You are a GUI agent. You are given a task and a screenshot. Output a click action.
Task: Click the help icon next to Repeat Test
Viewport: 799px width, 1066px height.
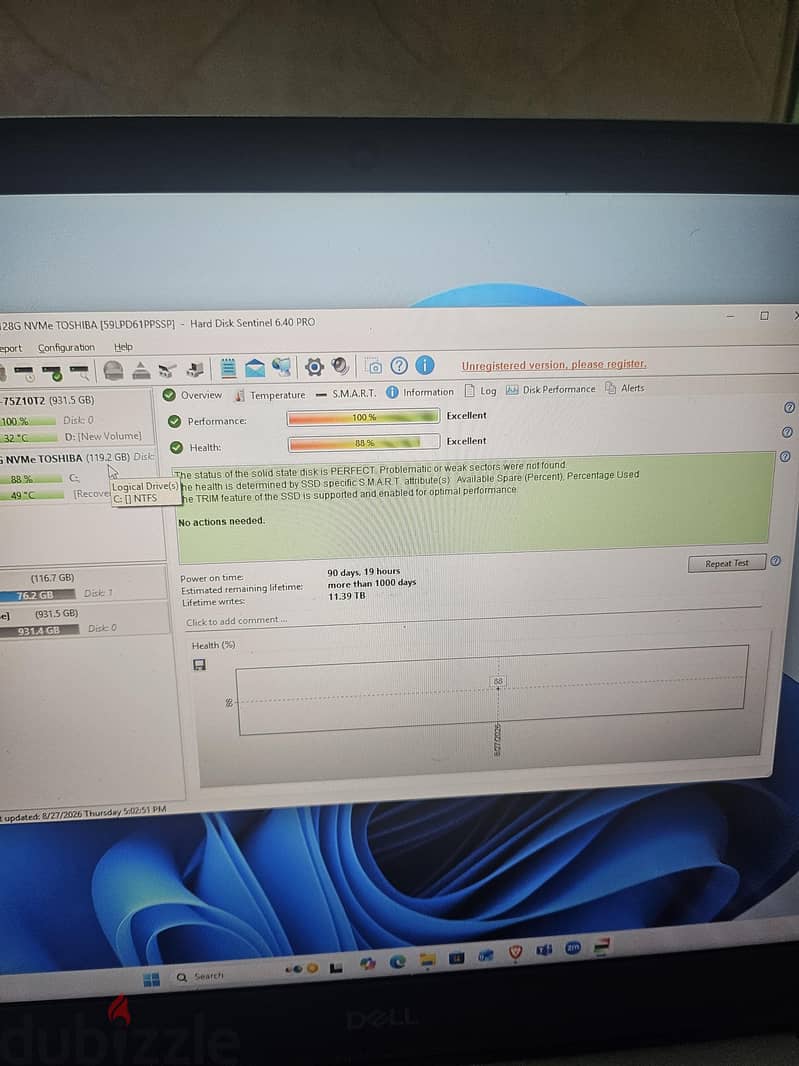pyautogui.click(x=775, y=561)
